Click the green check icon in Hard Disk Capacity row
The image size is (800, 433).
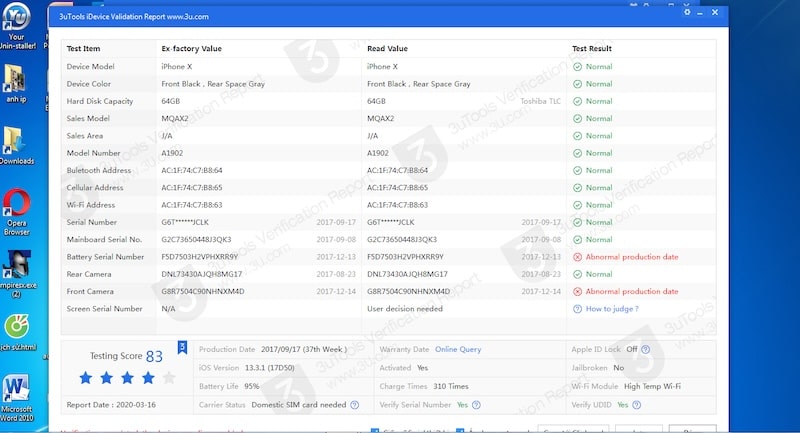point(577,101)
